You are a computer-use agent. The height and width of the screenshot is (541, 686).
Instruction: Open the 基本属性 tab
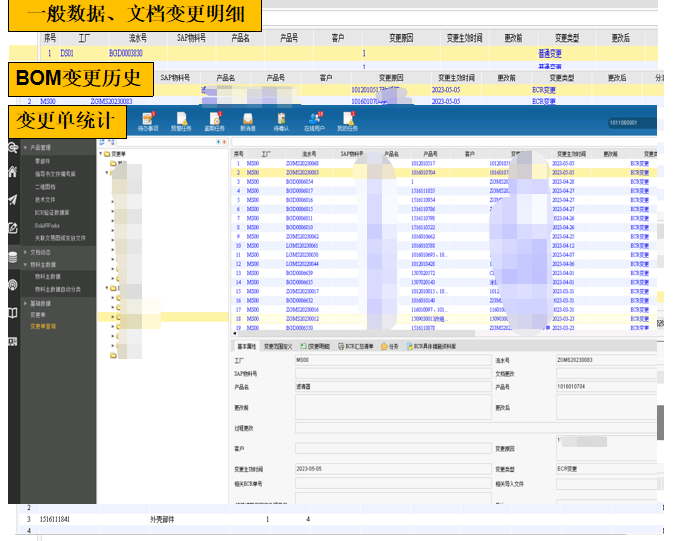click(246, 346)
